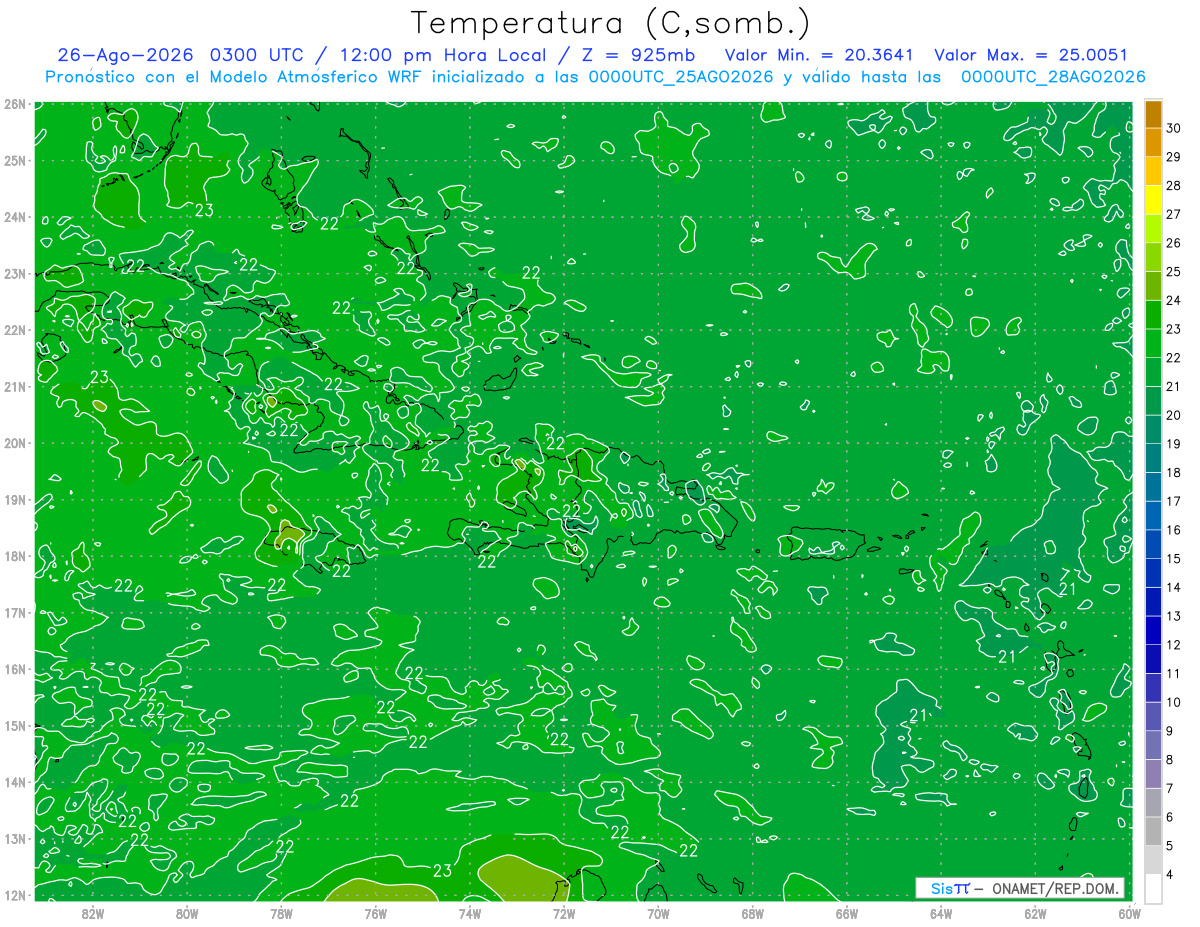Click the '15N' latitude label

click(x=14, y=725)
